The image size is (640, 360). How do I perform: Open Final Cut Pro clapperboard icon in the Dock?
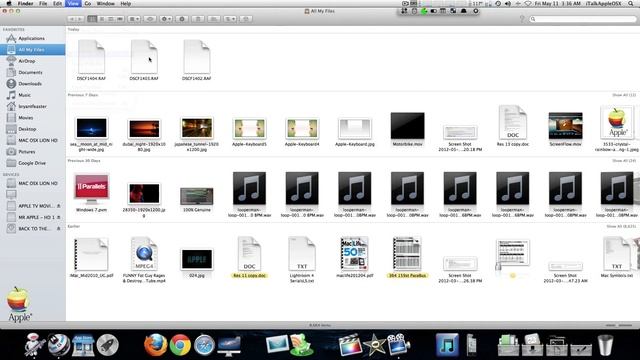[x=349, y=345]
